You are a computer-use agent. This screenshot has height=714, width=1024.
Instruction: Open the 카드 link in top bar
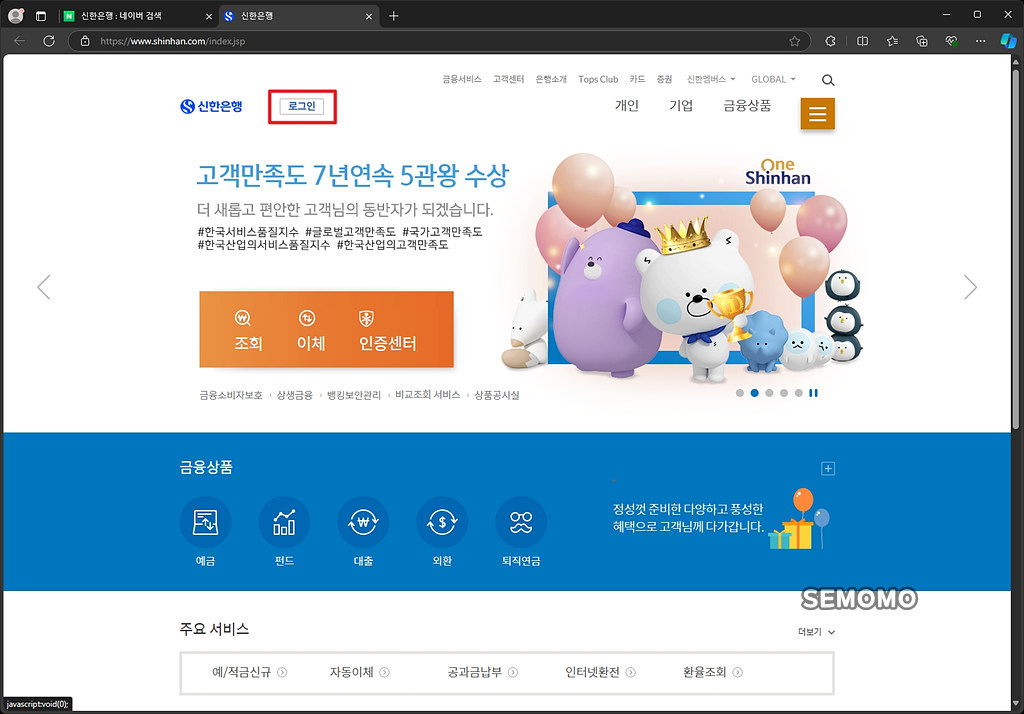click(637, 79)
